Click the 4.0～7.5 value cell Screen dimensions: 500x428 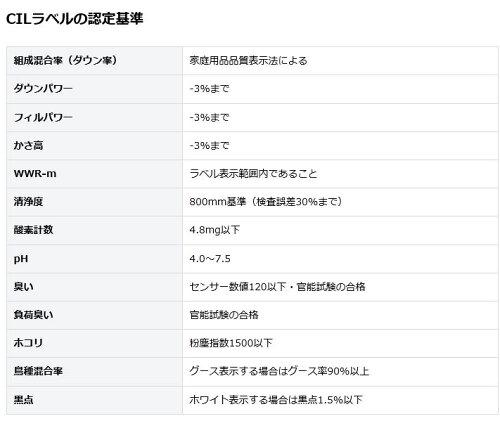(x=210, y=259)
